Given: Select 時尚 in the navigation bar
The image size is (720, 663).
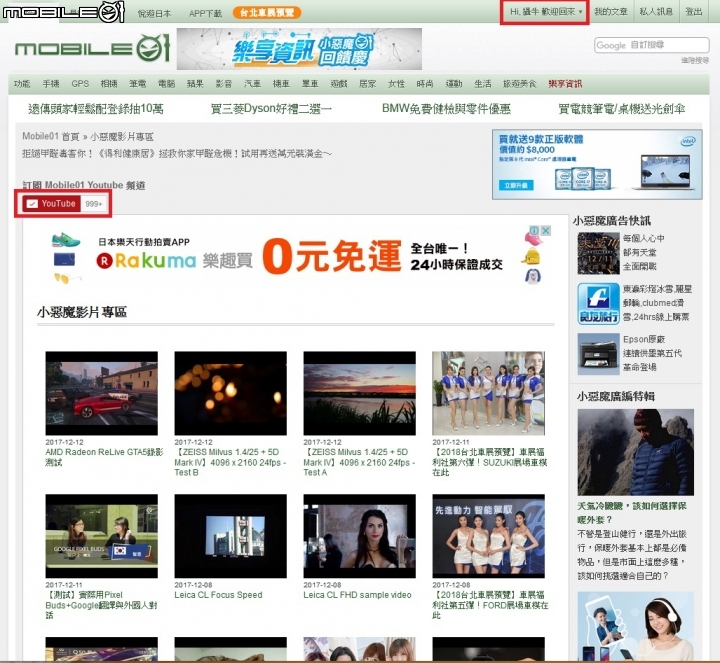Looking at the screenshot, I should (x=425, y=84).
